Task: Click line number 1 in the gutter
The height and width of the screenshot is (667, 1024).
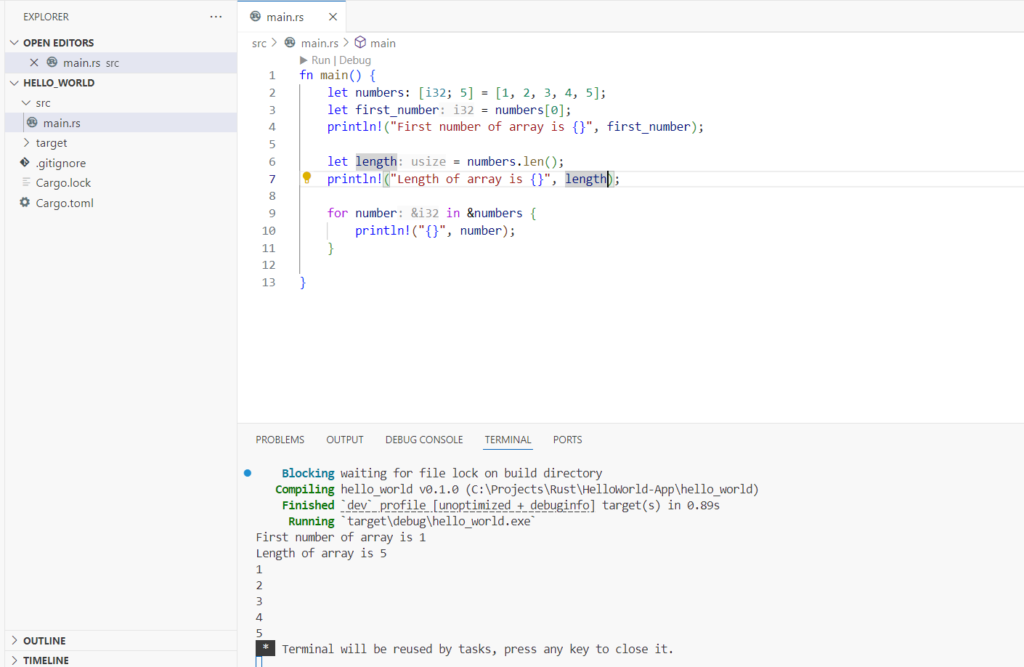Action: click(x=272, y=75)
